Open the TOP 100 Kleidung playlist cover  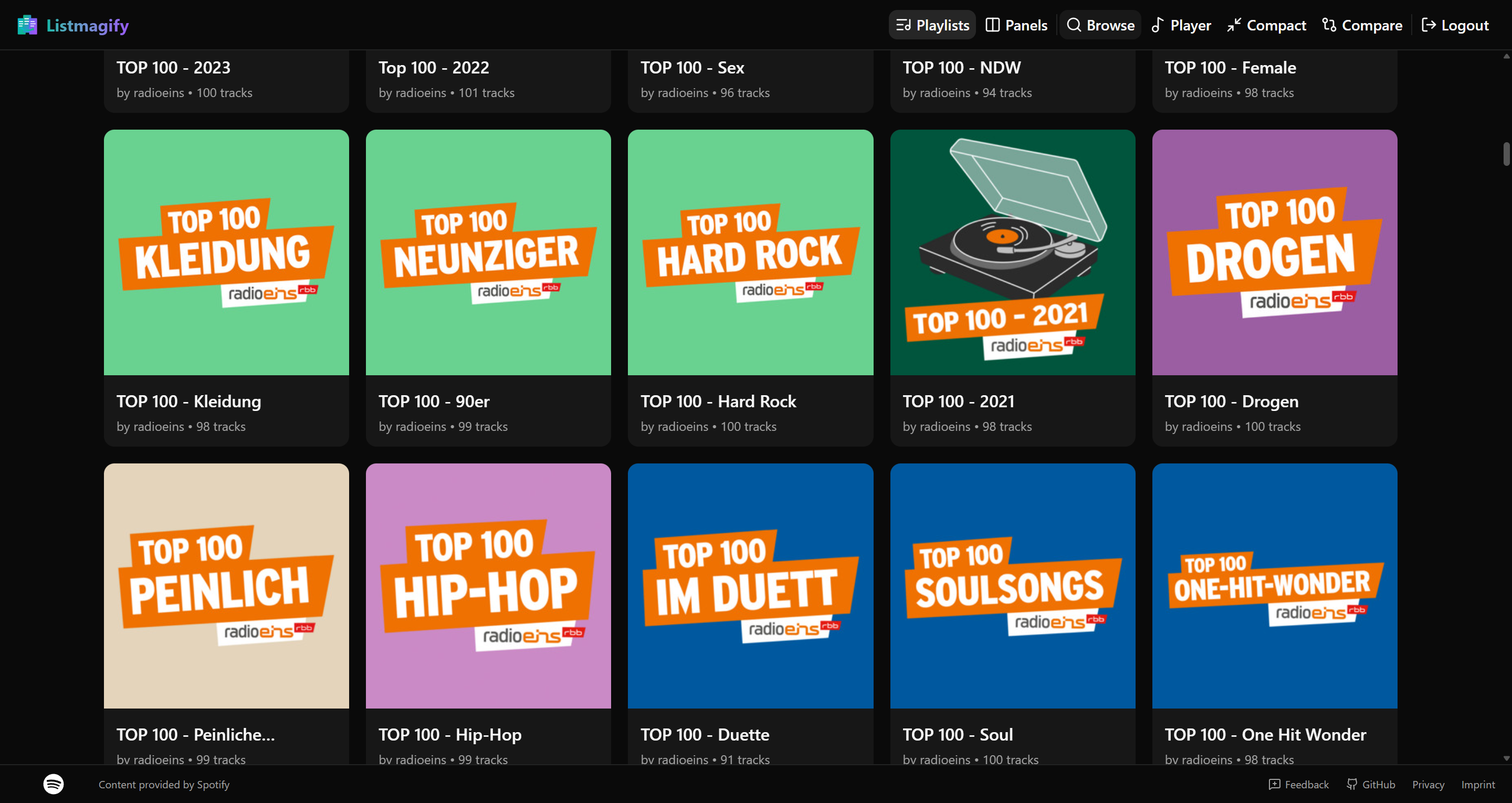(225, 252)
